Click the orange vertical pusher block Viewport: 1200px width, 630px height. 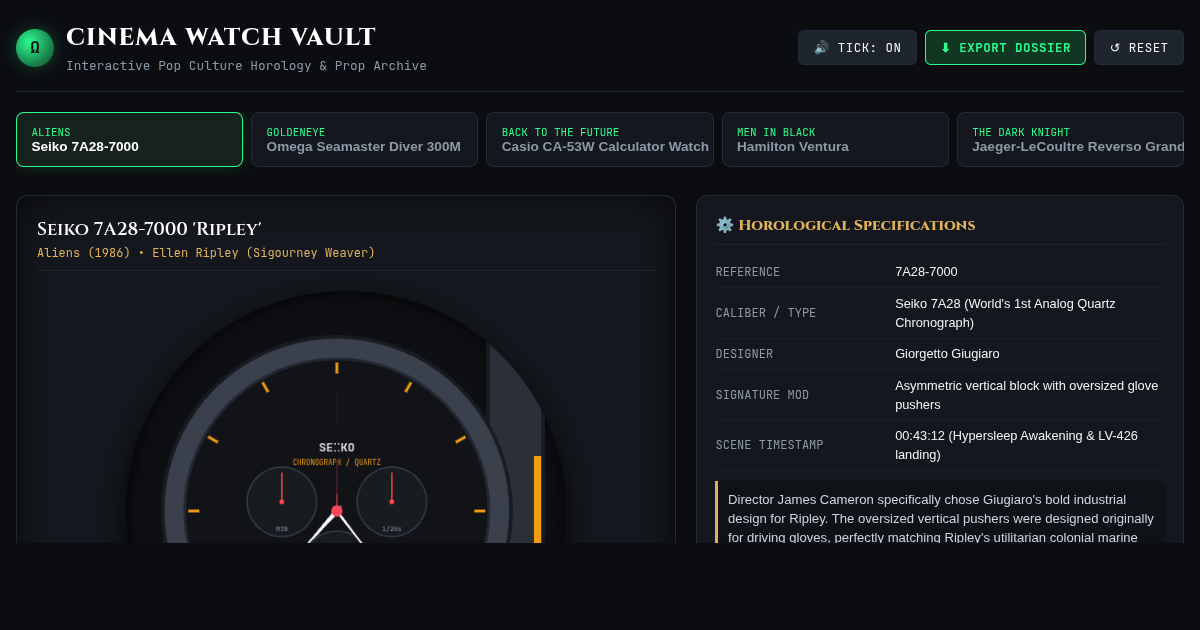coord(537,499)
